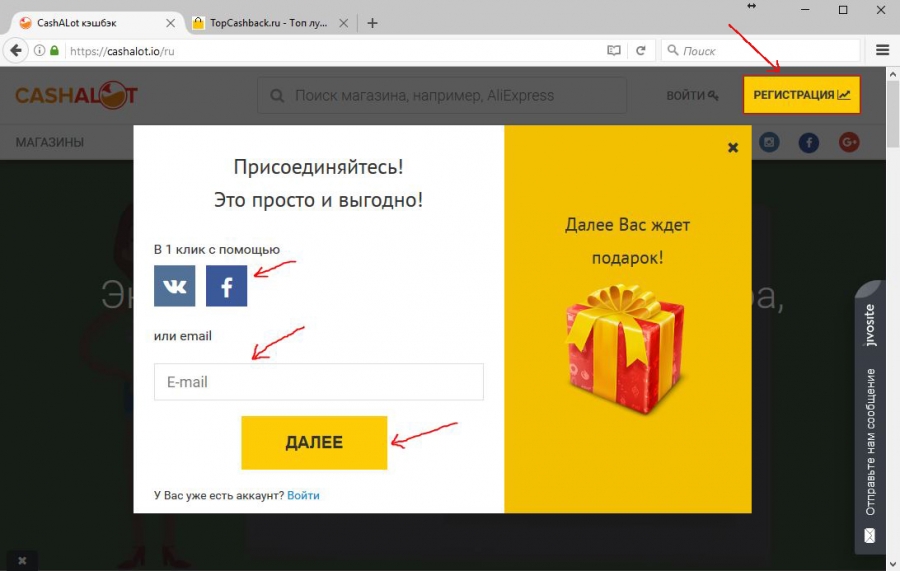Sign up with the Facebook icon
This screenshot has height=571, width=900.
coord(227,286)
